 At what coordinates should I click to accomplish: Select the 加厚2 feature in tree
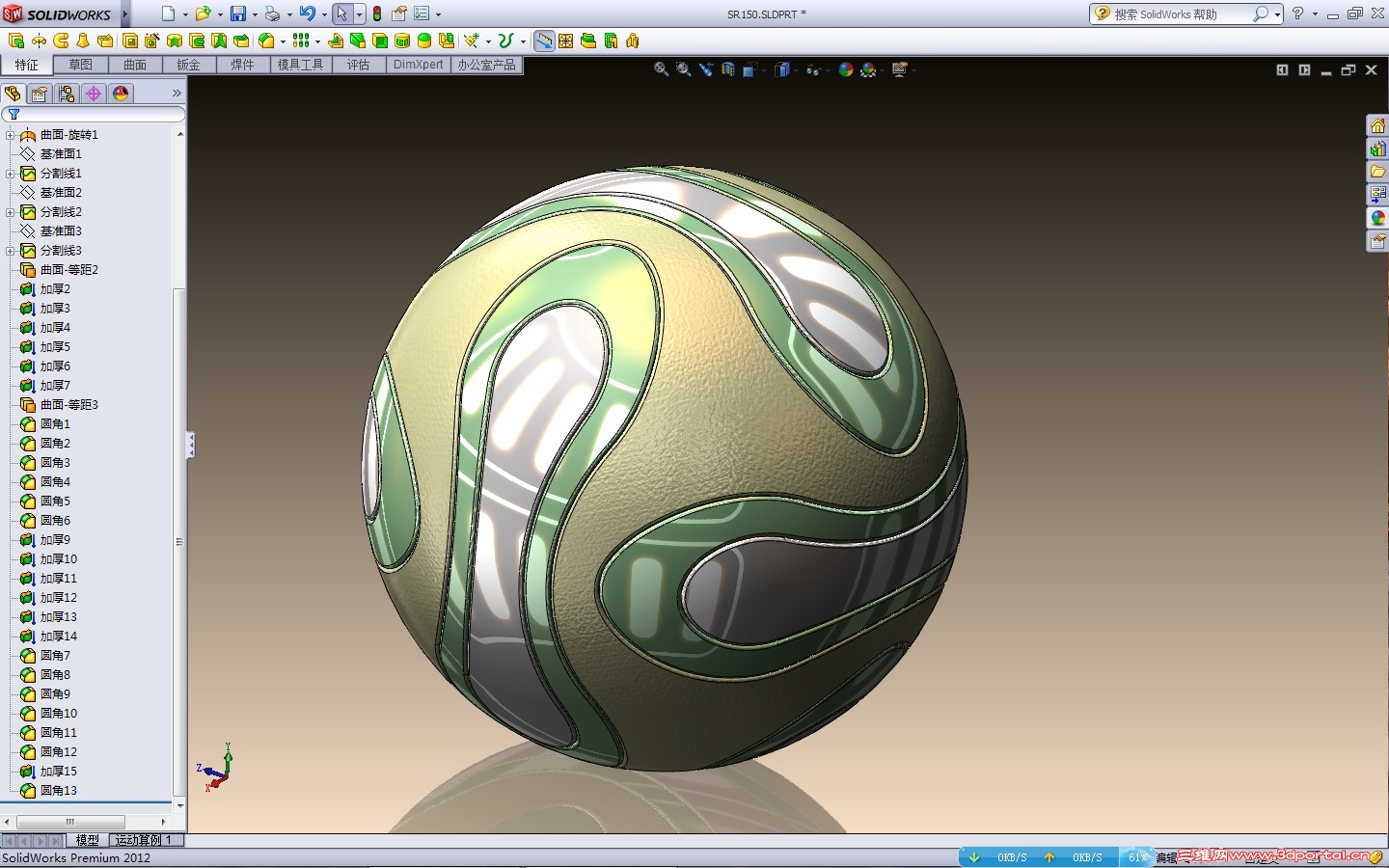(45, 289)
